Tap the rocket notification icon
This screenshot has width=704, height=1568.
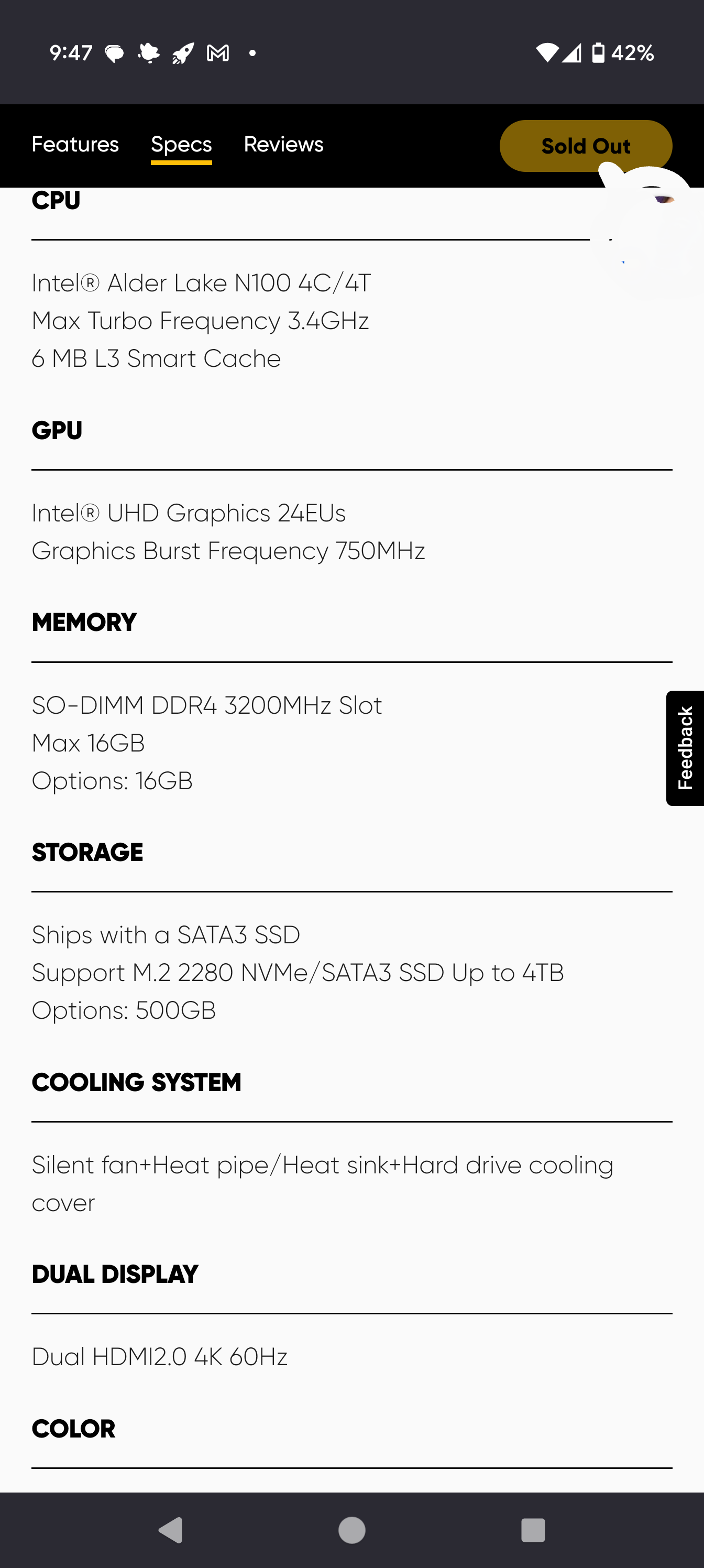tap(183, 53)
